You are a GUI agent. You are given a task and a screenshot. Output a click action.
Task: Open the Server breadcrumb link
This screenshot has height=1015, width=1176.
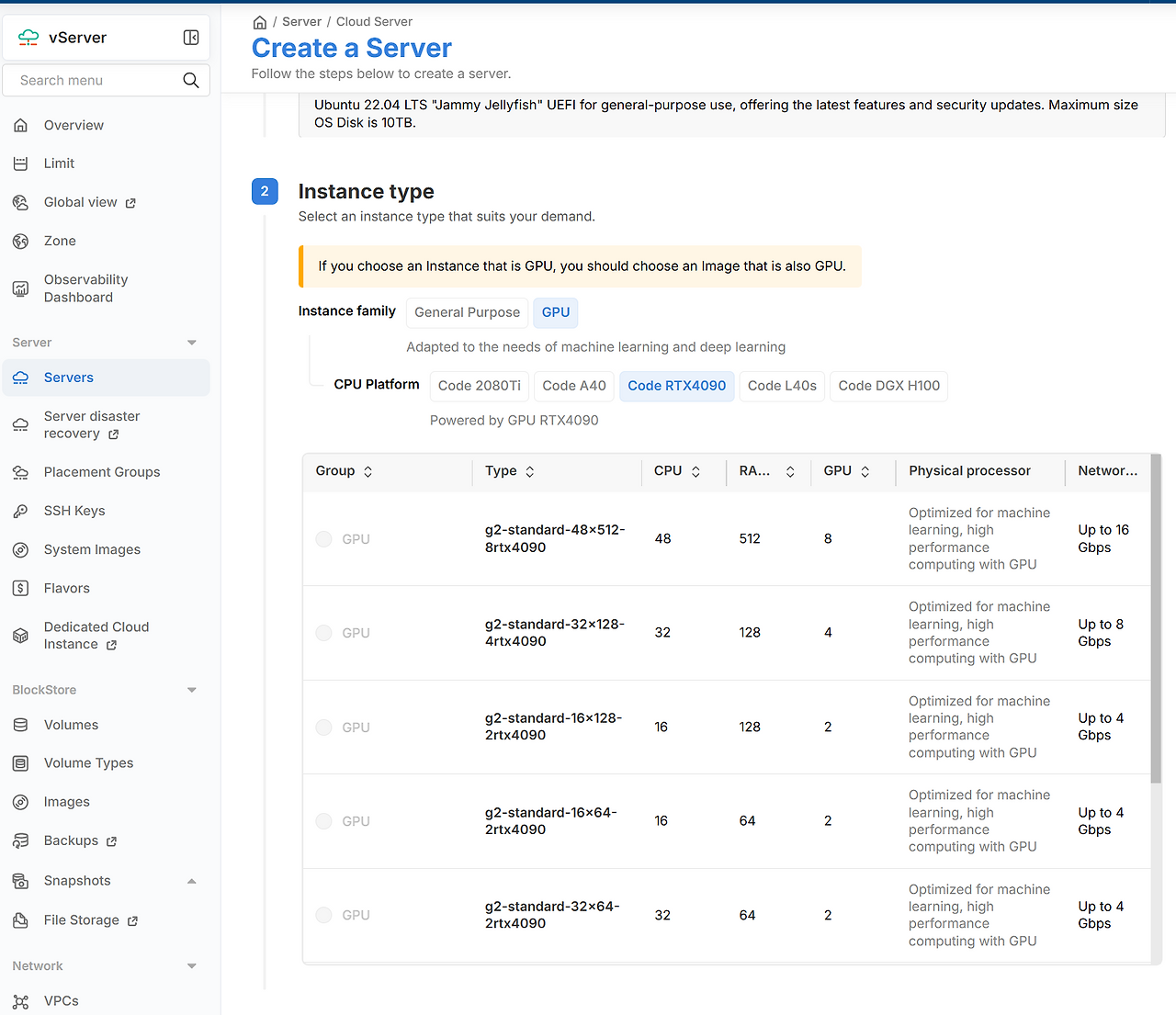[x=301, y=22]
